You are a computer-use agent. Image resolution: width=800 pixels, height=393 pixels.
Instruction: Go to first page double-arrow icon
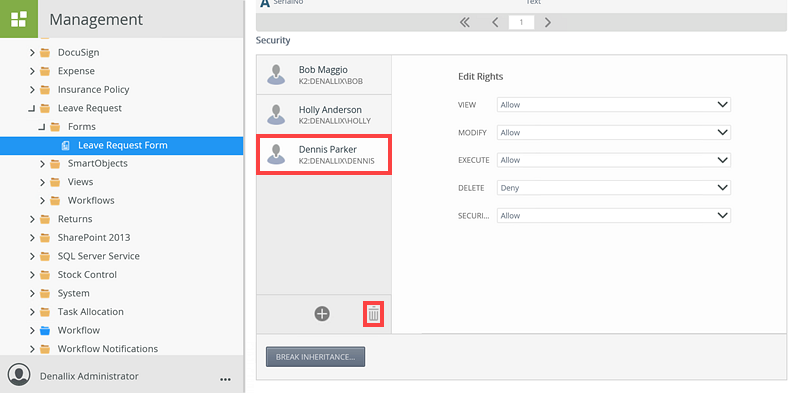coord(464,22)
